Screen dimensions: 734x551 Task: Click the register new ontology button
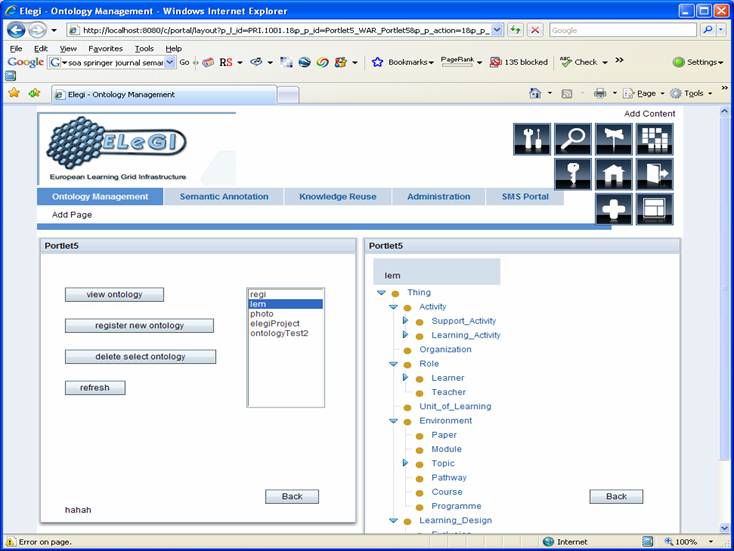click(x=139, y=325)
